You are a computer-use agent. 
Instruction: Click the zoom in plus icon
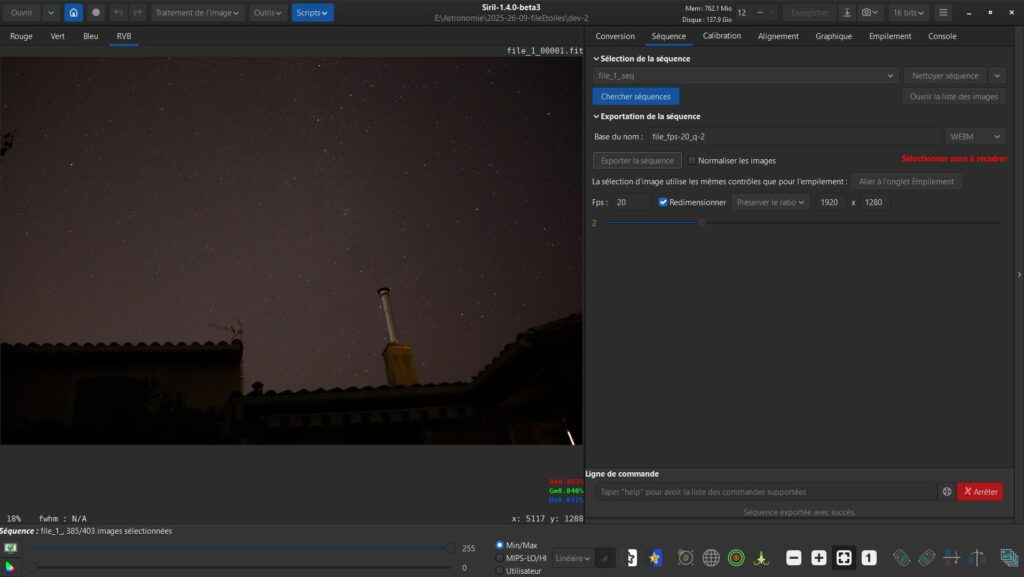click(x=819, y=558)
